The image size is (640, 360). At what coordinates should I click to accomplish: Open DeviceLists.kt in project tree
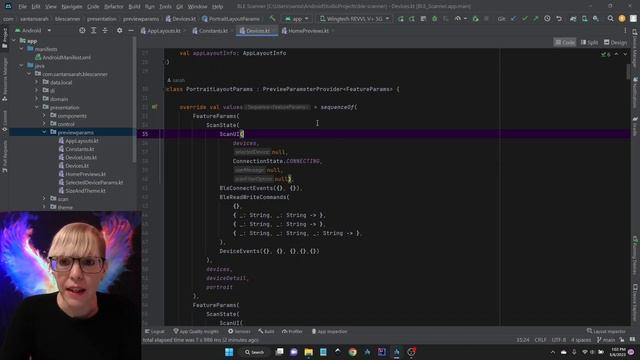coord(81,157)
